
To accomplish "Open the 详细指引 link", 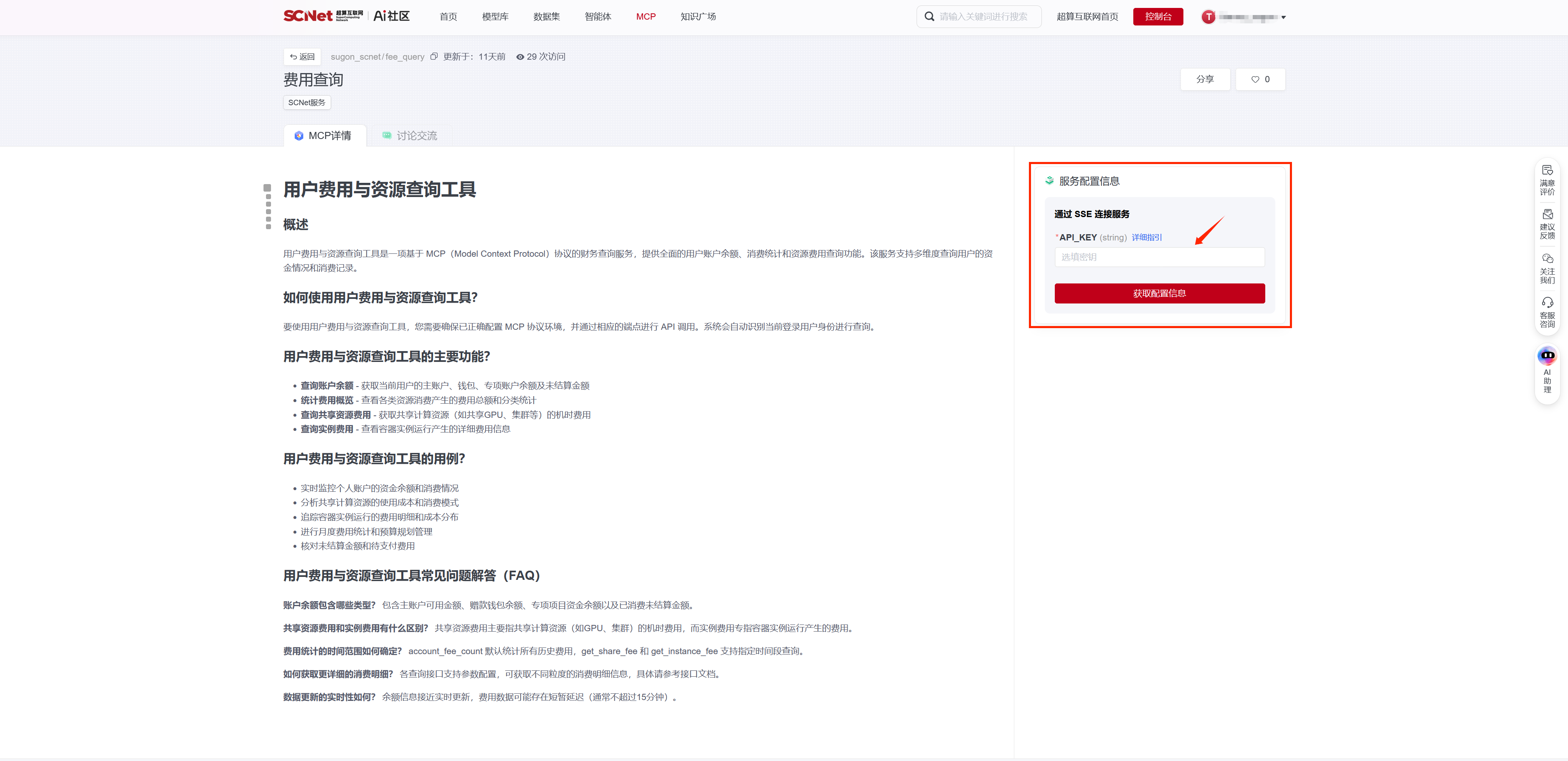I will 1146,237.
